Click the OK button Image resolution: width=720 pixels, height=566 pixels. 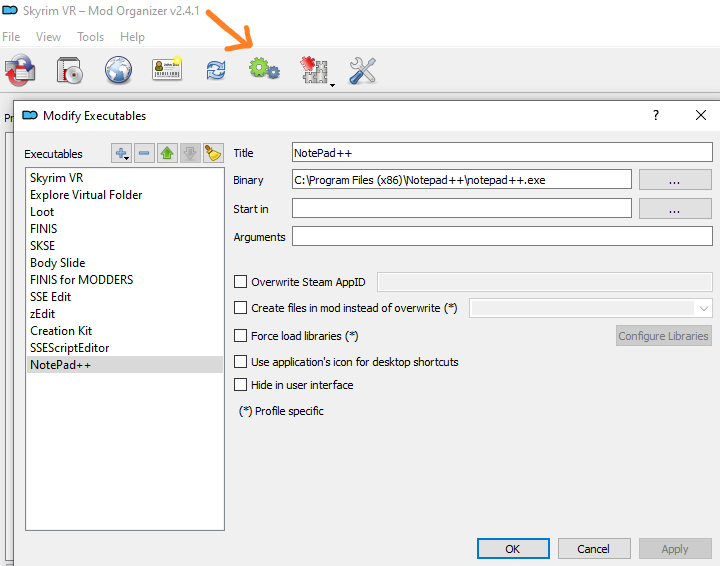pos(513,549)
